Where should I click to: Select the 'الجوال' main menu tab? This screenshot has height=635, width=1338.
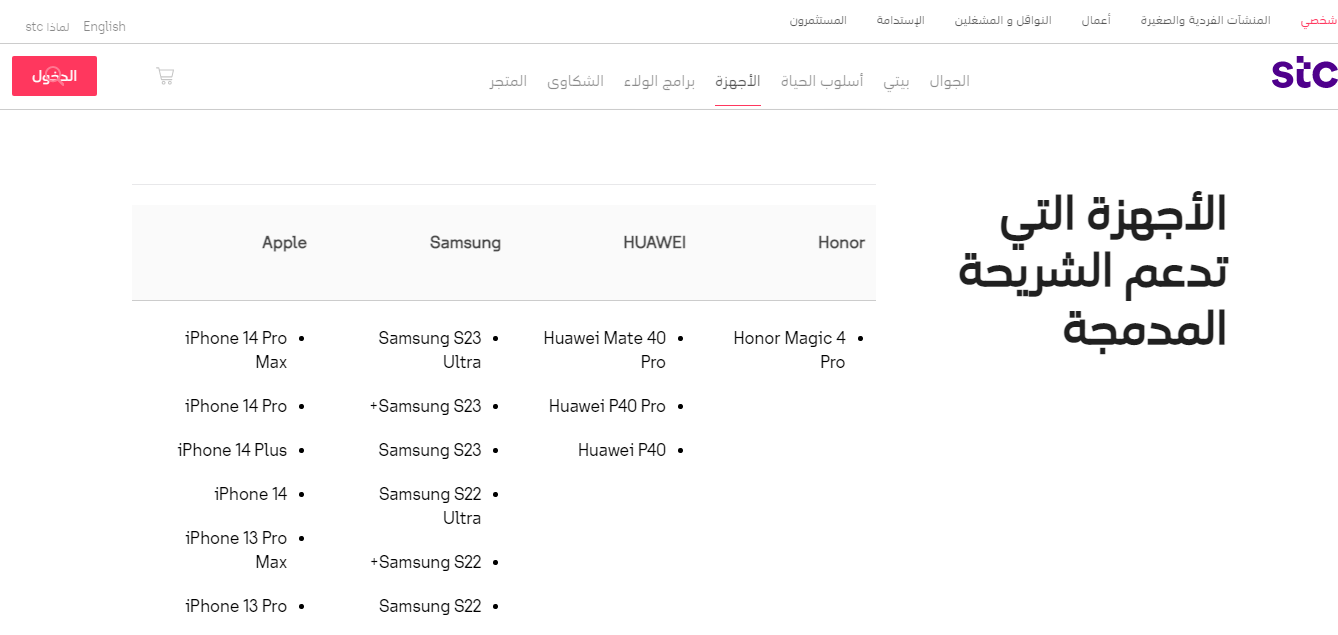point(949,81)
